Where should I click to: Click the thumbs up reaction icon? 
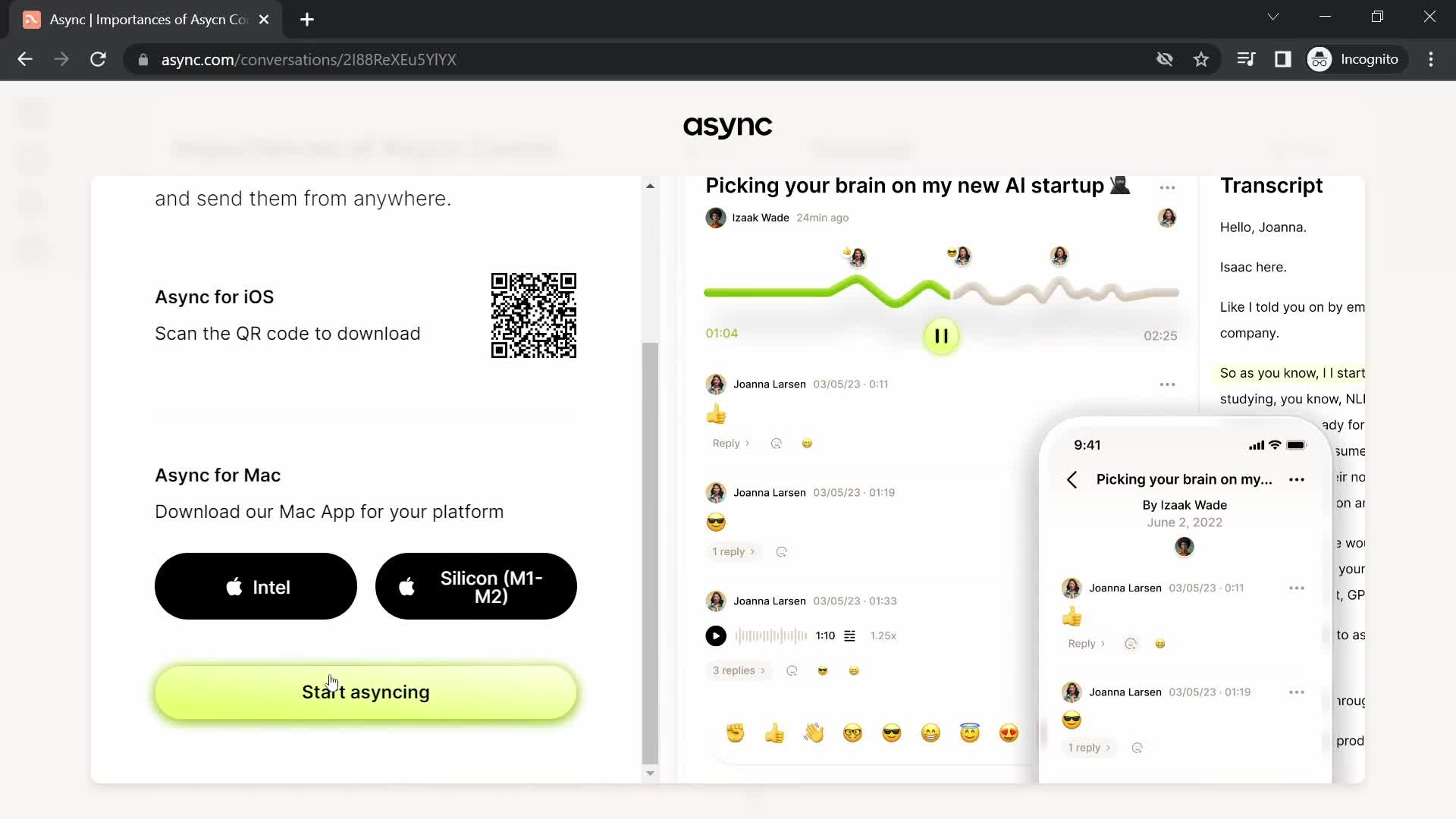(x=774, y=733)
